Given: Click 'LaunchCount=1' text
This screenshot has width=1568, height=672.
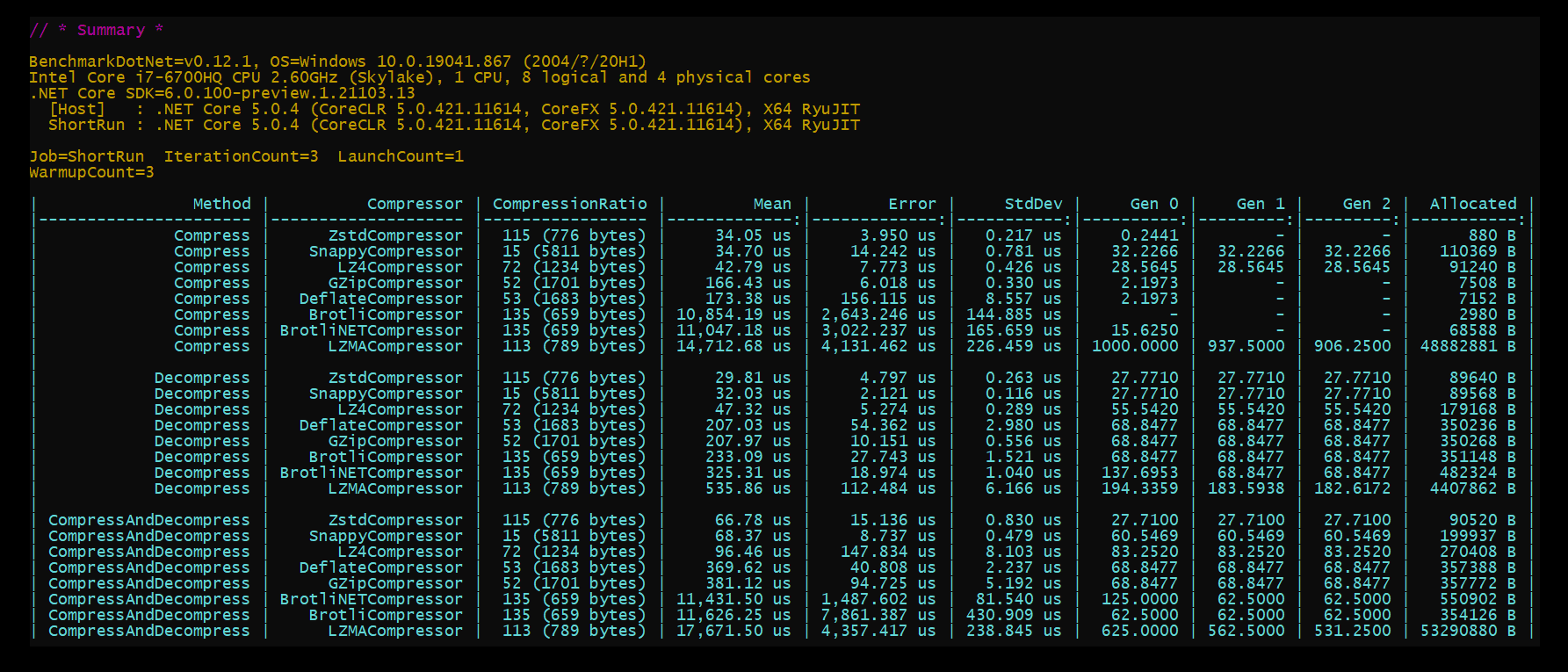Looking at the screenshot, I should point(401,156).
